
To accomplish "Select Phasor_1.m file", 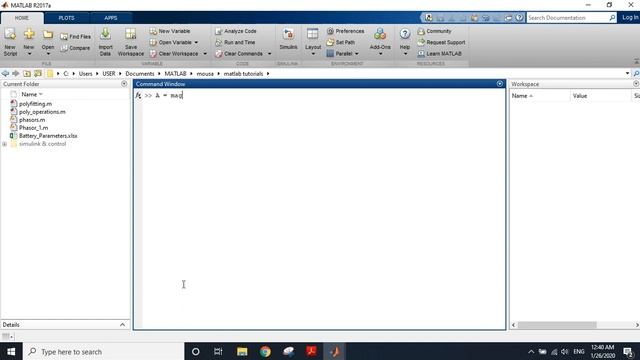I will point(33,128).
